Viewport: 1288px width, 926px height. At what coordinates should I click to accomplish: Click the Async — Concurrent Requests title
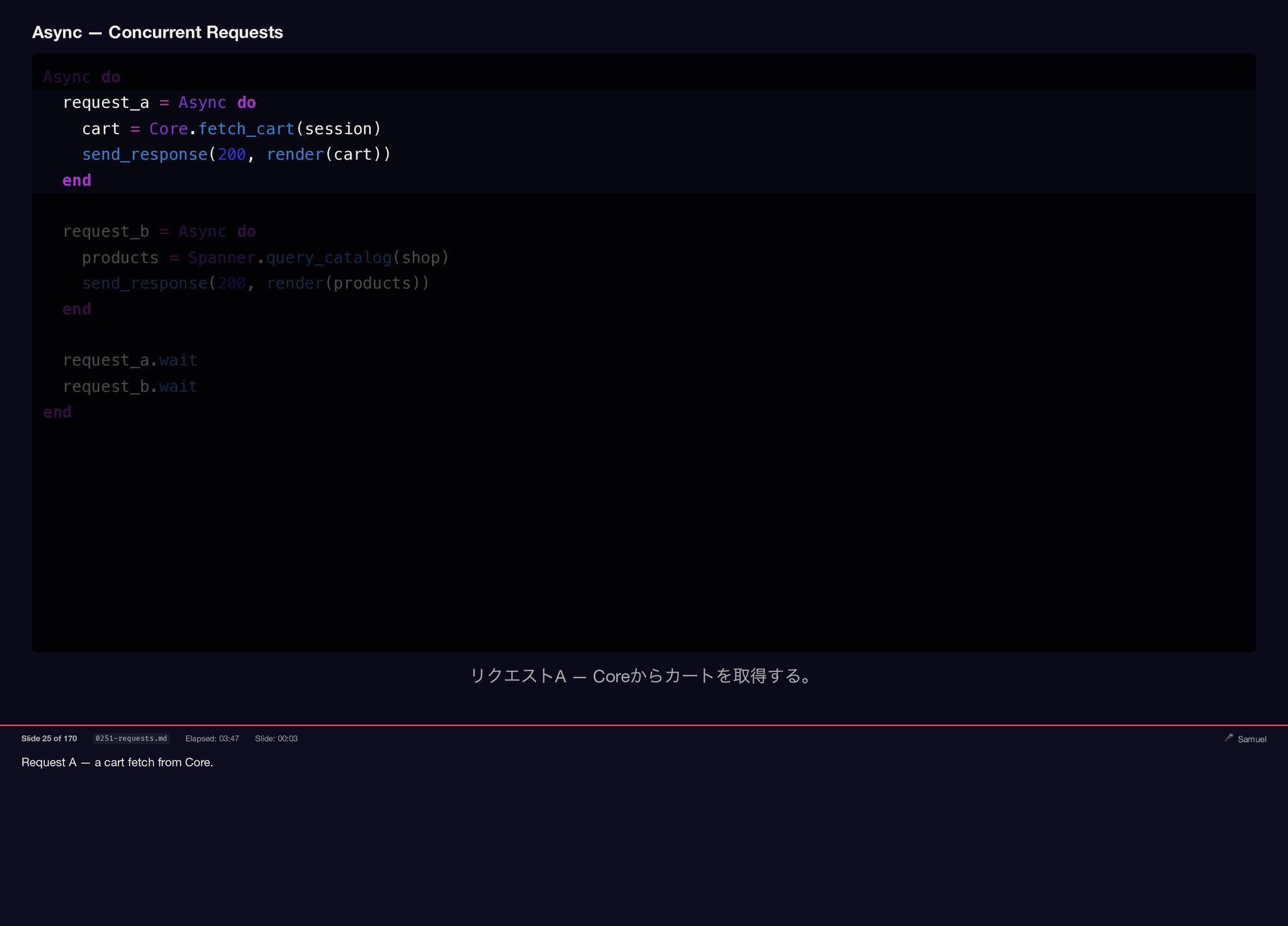[x=158, y=32]
